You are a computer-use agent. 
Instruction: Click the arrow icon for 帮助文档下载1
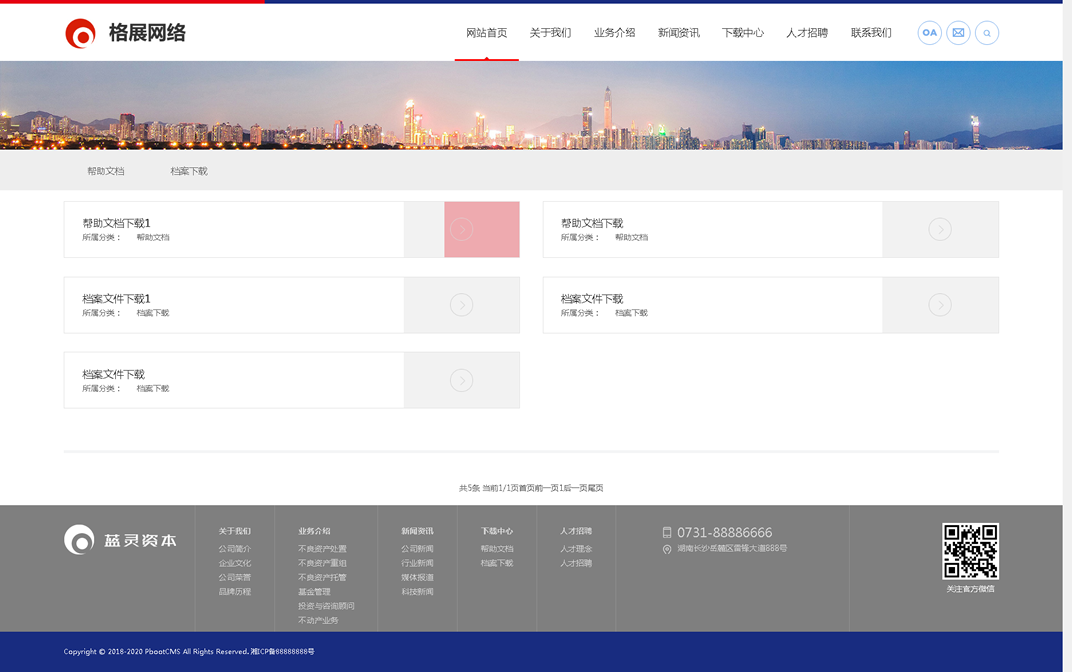pyautogui.click(x=461, y=229)
